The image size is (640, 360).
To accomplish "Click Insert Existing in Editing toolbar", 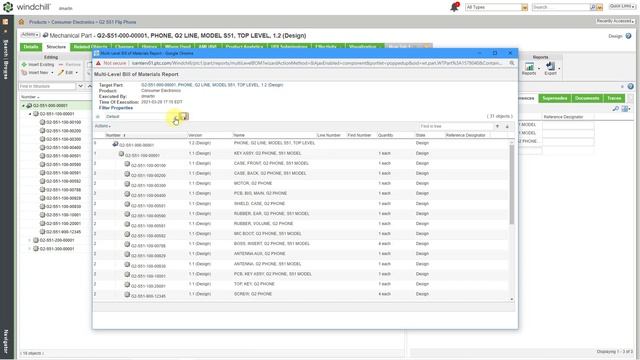I will click(x=38, y=64).
